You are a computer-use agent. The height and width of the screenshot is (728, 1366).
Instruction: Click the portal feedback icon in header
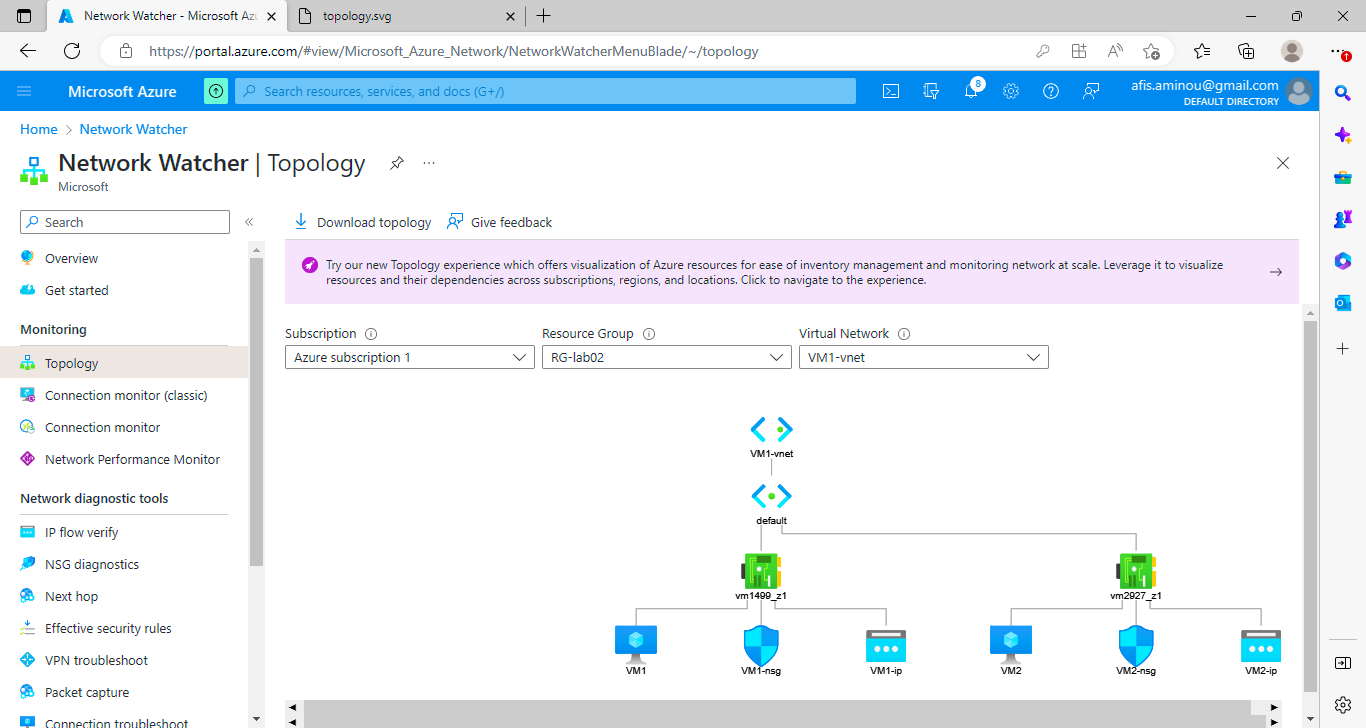tap(1091, 91)
